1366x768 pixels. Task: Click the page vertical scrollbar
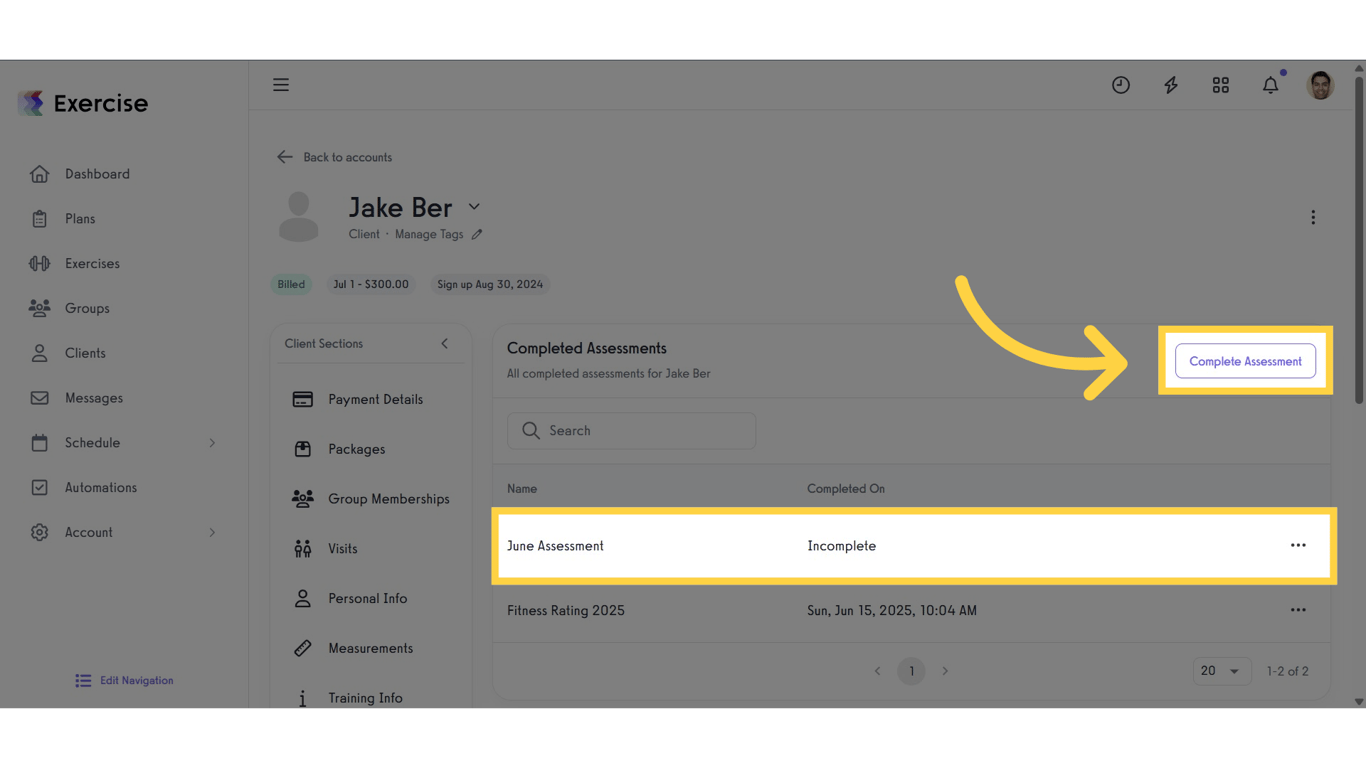1359,240
